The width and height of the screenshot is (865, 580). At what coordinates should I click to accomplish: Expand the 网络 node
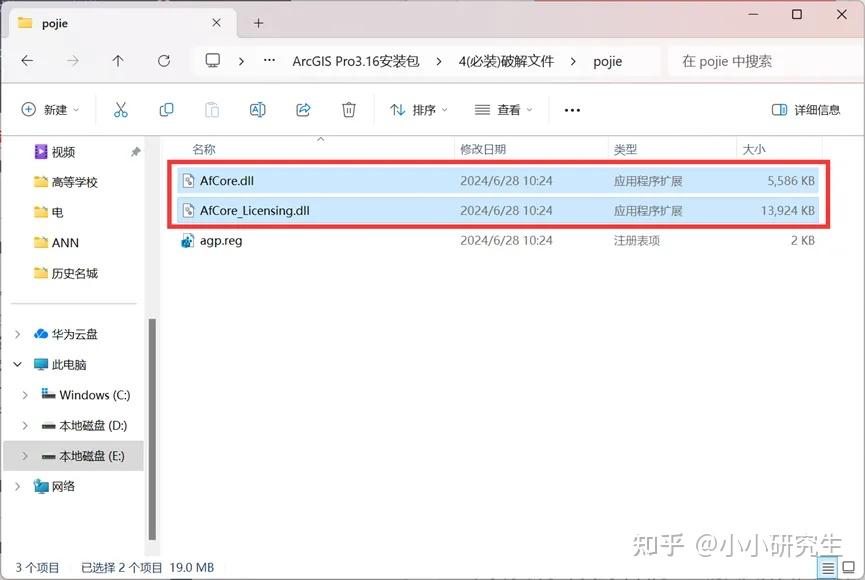[x=18, y=486]
